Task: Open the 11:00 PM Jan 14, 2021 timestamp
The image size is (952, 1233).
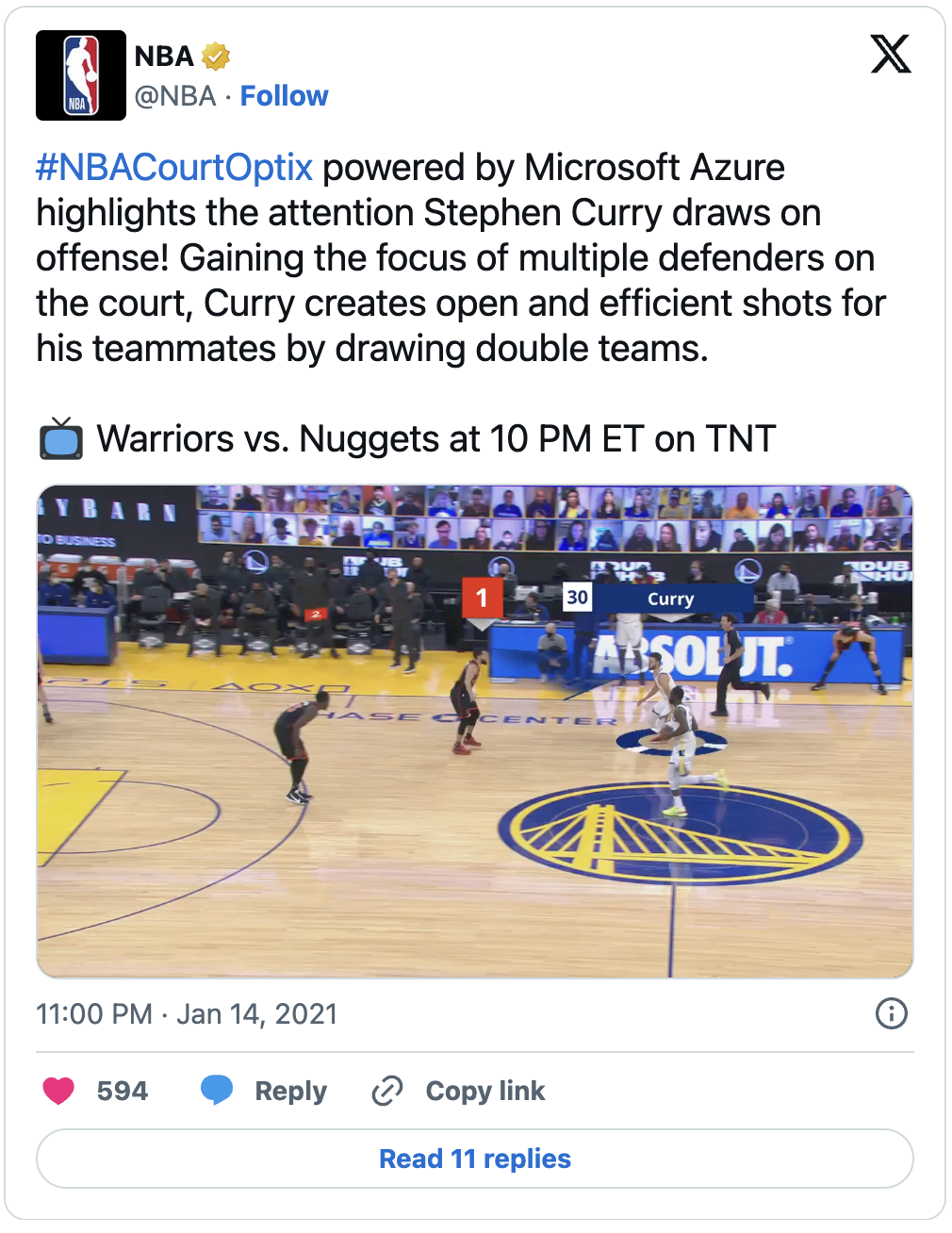Action: 187,1014
